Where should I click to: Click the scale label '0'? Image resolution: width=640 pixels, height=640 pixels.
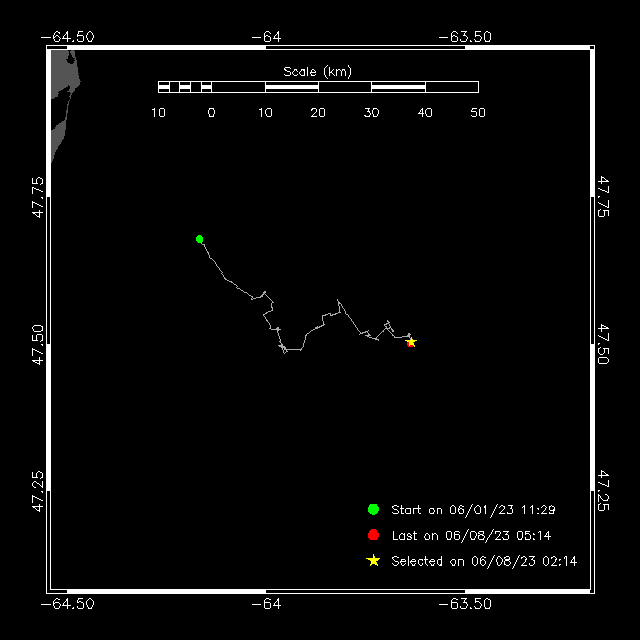211,113
